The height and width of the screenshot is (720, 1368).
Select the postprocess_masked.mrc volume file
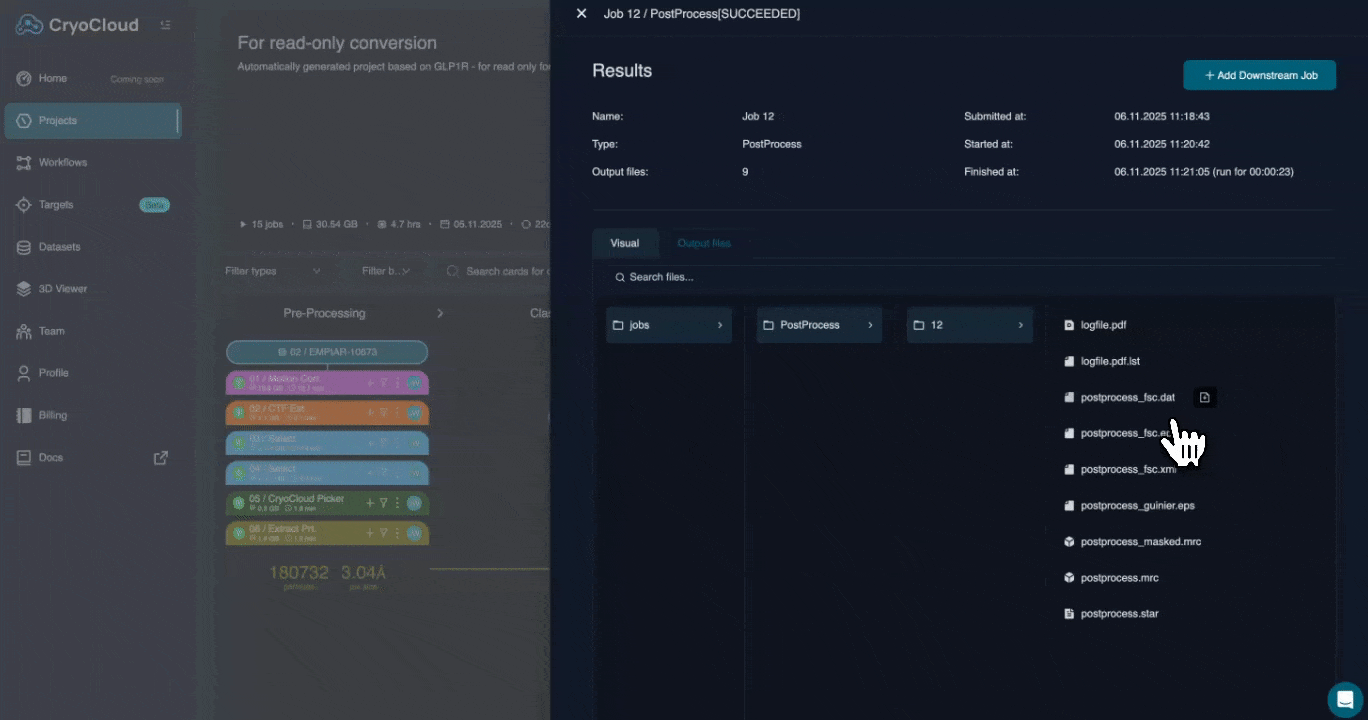[x=1140, y=541]
